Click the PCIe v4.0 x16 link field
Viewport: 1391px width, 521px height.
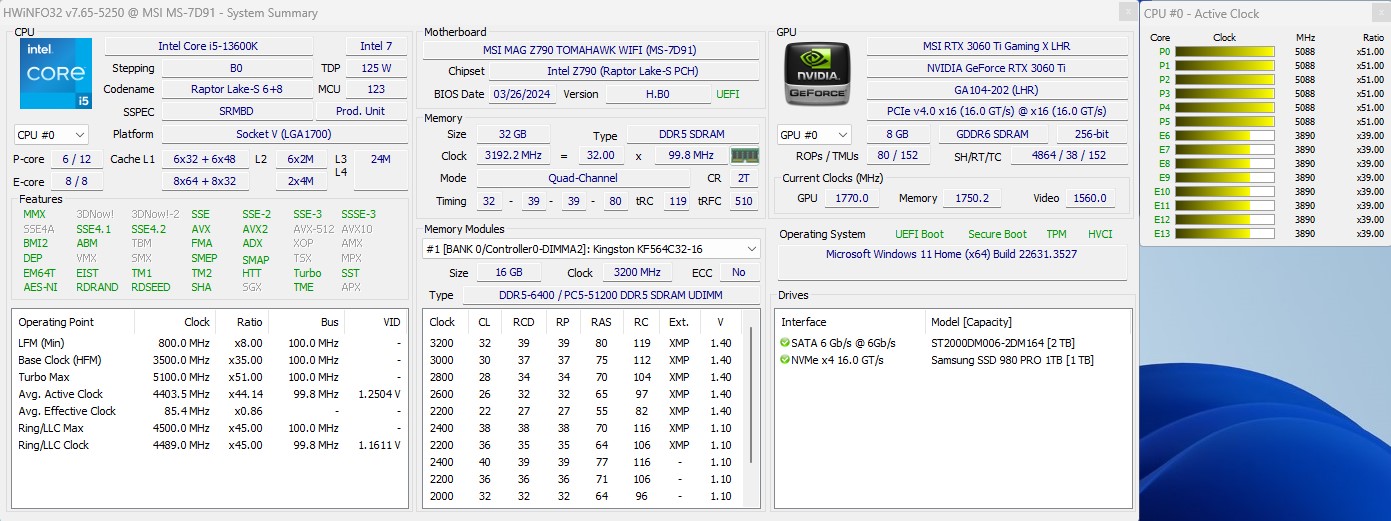tap(996, 111)
